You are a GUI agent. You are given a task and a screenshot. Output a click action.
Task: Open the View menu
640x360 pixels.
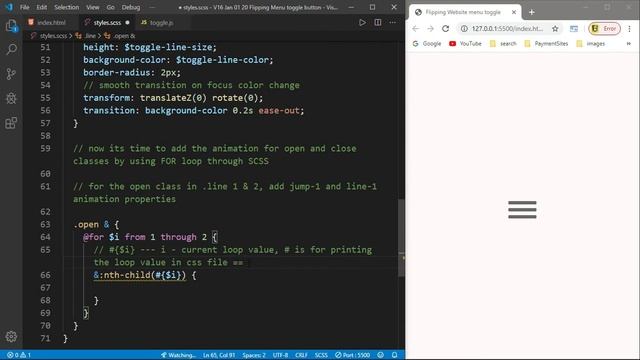pyautogui.click(x=93, y=7)
